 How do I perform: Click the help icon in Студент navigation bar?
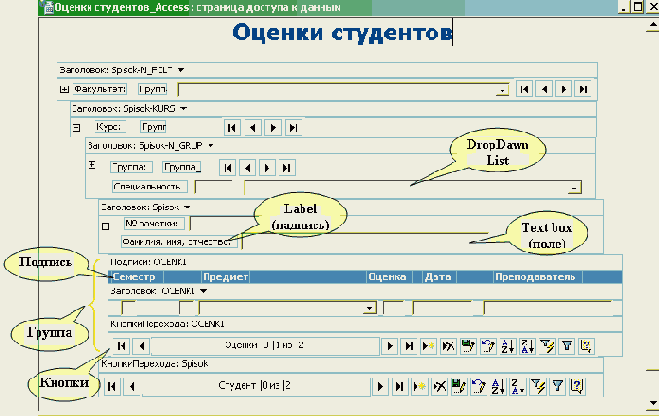(x=576, y=385)
